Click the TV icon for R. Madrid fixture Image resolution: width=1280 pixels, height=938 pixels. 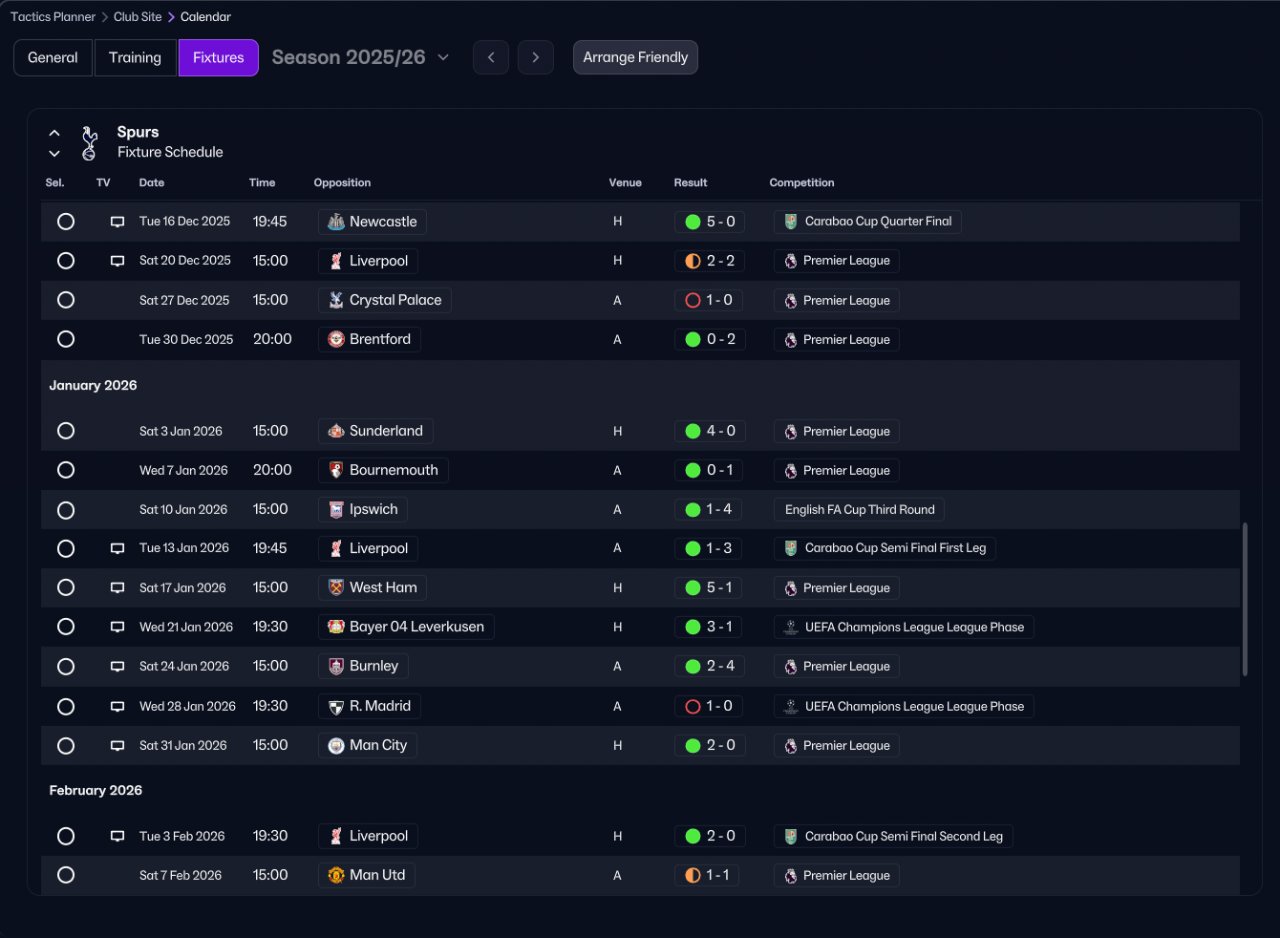tap(117, 706)
